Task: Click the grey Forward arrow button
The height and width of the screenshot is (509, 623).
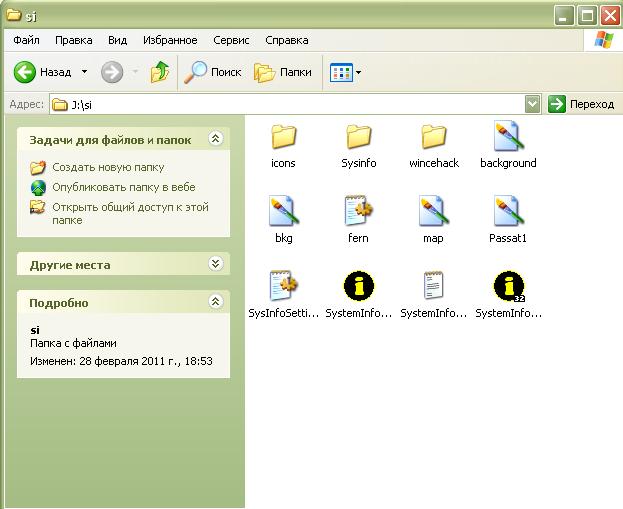Action: pos(112,72)
